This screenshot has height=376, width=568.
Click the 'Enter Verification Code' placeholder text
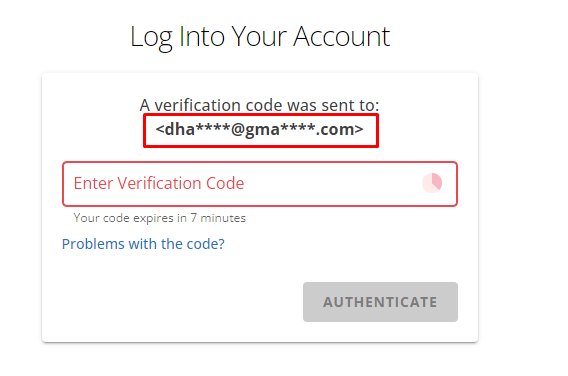(159, 183)
